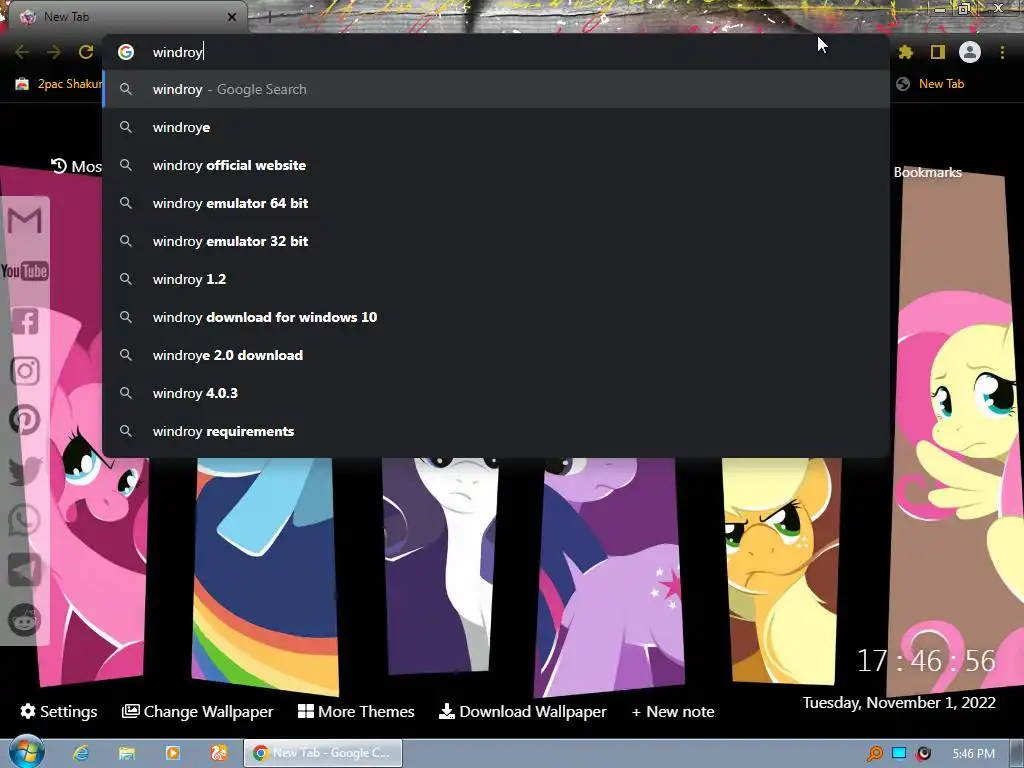Choose the 'windroye' suggestion
This screenshot has width=1024, height=768.
tap(496, 127)
